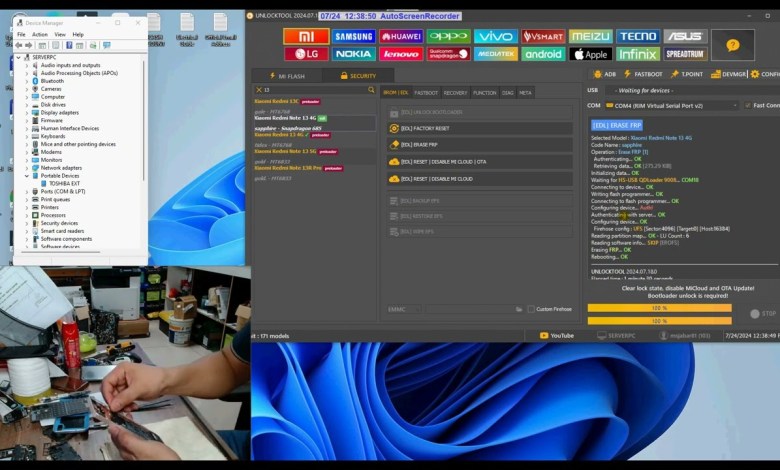Open the Action menu in Device Manager
This screenshot has width=780, height=470.
[x=39, y=34]
